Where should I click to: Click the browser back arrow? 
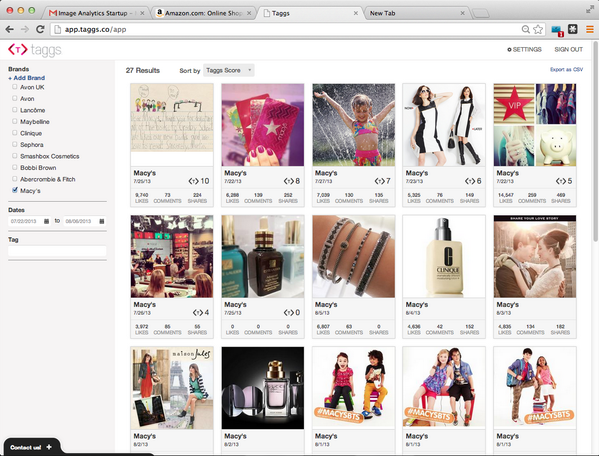[x=10, y=29]
